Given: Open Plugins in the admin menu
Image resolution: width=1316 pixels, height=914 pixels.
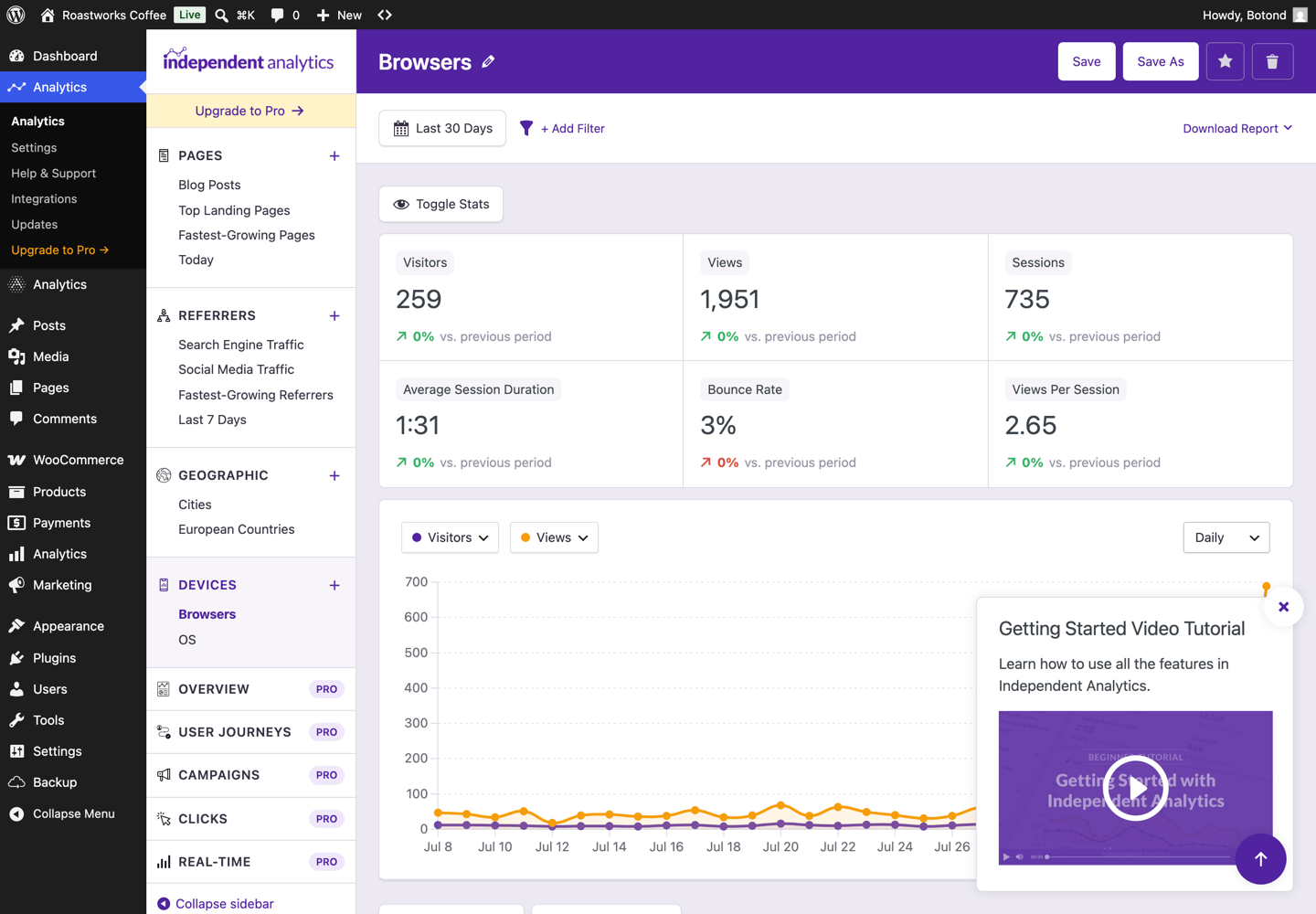Looking at the screenshot, I should point(73,658).
